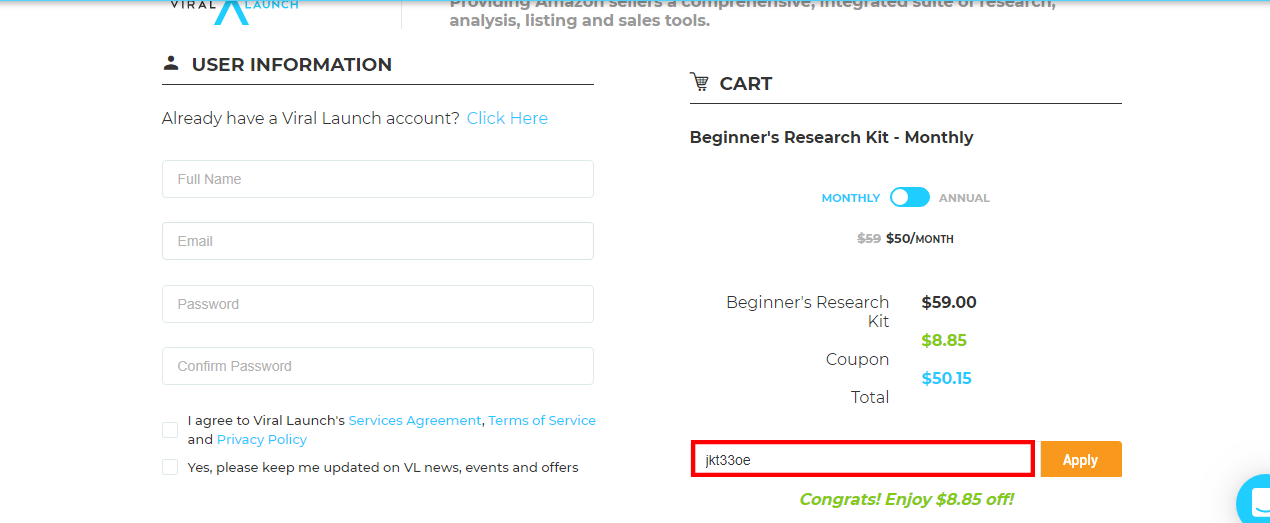Image resolution: width=1270 pixels, height=523 pixels.
Task: Open the chat widget bubble
Action: (1254, 499)
